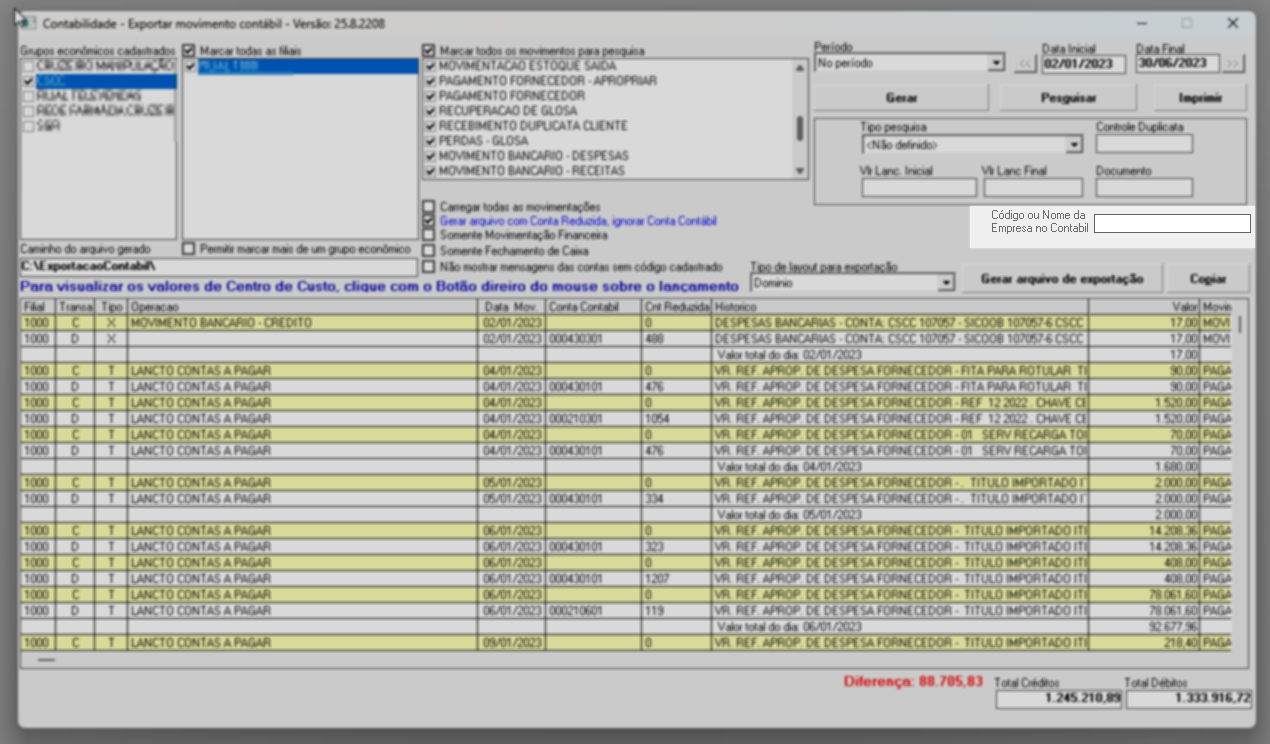
Task: Uncheck 'PERDAS - GLOSA' movement in list
Action: [431, 141]
